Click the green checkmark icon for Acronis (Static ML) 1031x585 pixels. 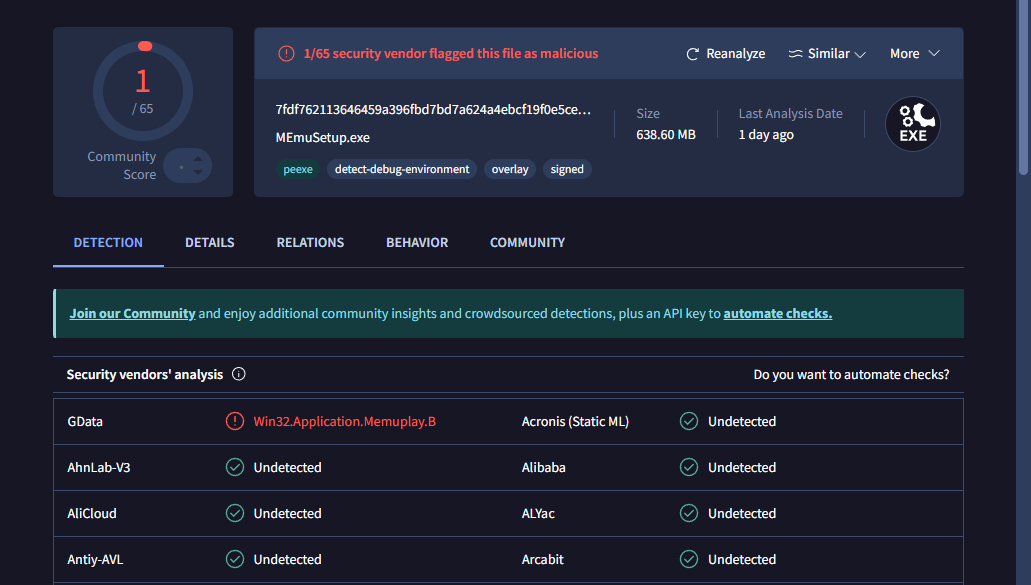(x=688, y=421)
